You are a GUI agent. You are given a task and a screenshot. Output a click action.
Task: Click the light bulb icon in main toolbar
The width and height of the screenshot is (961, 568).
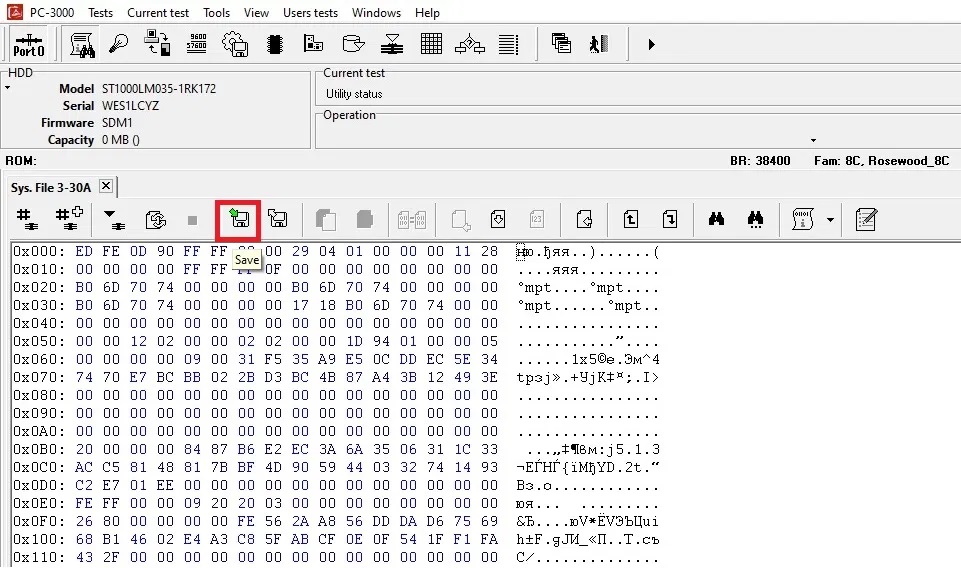120,44
